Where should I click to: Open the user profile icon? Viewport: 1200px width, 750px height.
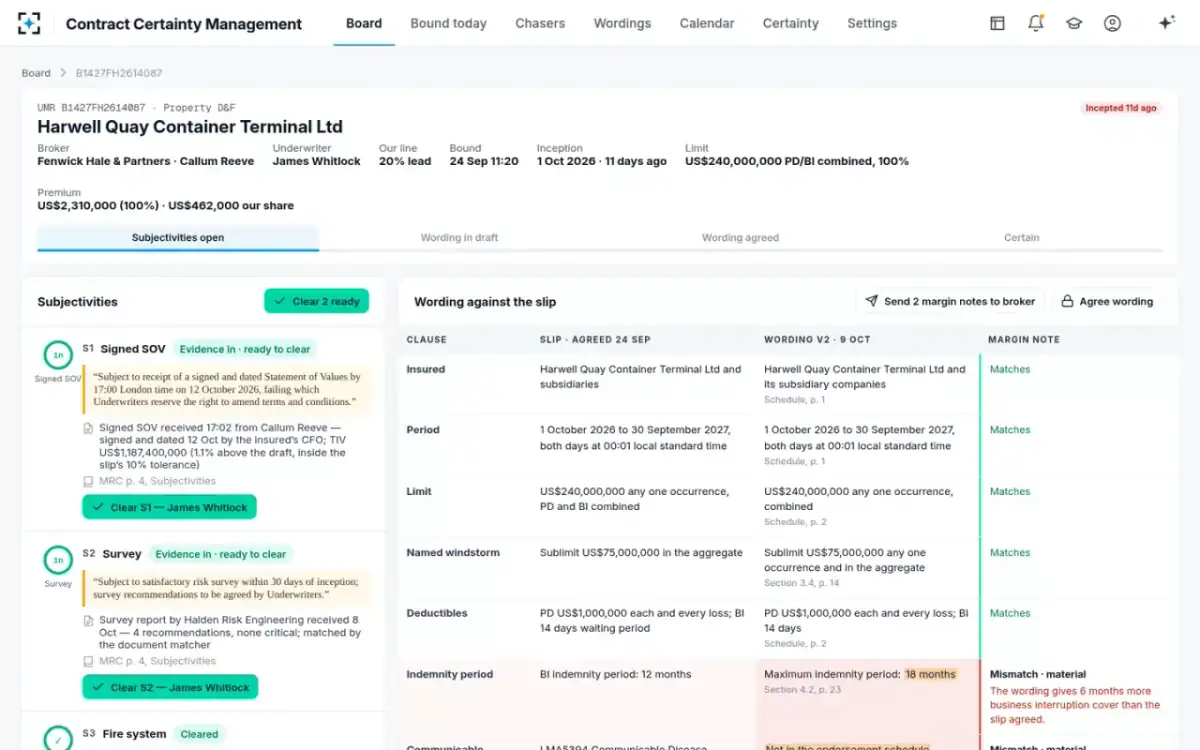tap(1112, 23)
